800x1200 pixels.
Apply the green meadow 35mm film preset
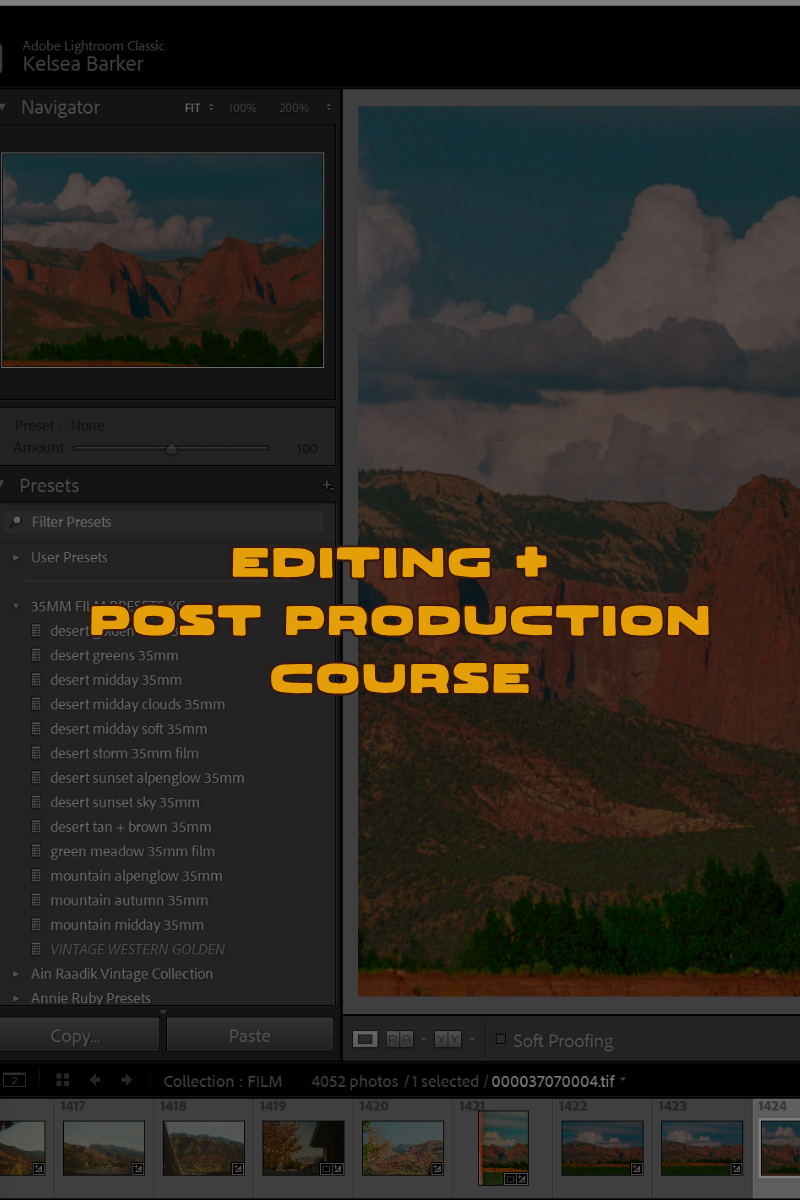(133, 852)
